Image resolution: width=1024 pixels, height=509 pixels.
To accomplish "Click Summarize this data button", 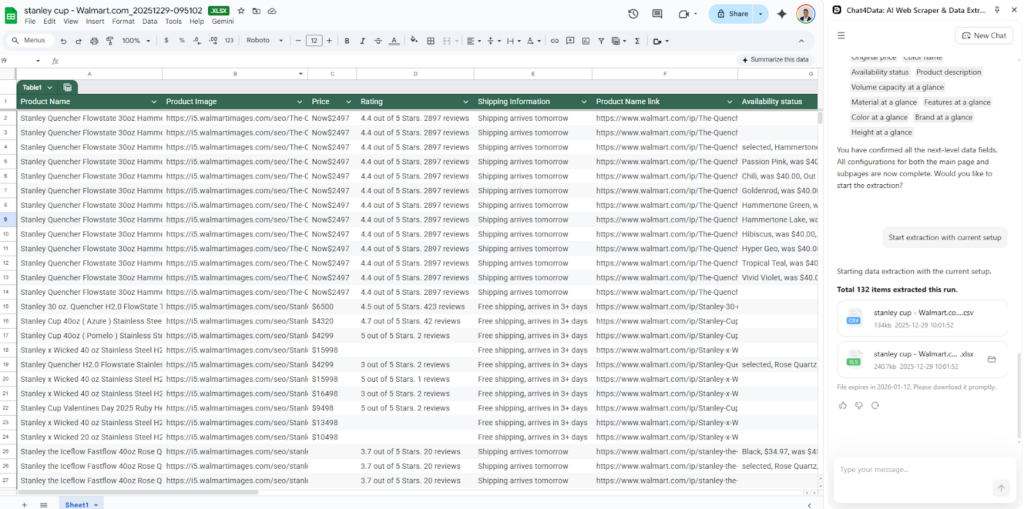I will coord(775,59).
